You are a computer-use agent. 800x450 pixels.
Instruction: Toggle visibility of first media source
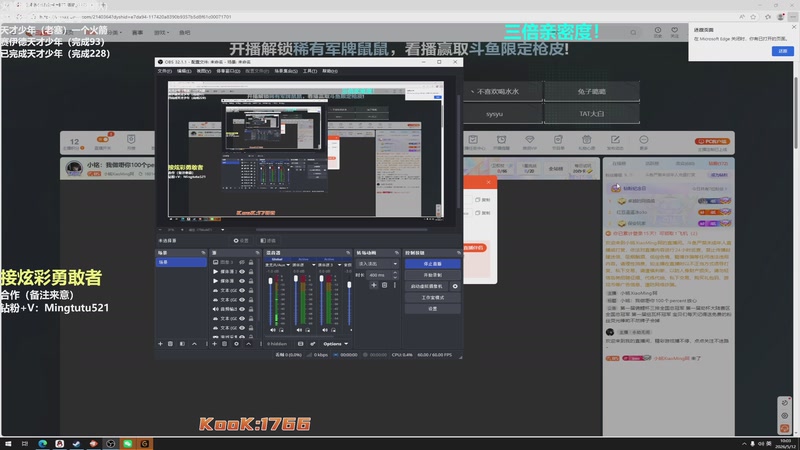tap(242, 271)
